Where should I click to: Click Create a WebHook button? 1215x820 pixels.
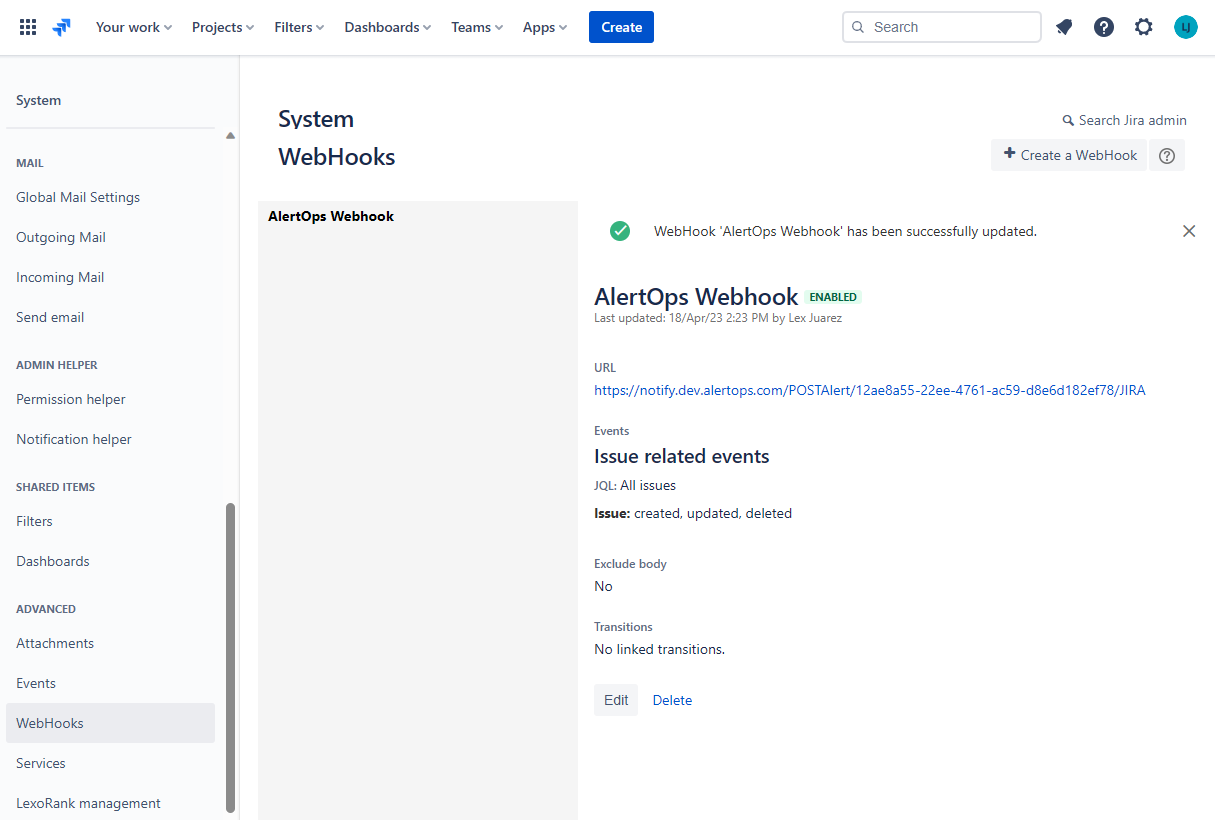1069,155
